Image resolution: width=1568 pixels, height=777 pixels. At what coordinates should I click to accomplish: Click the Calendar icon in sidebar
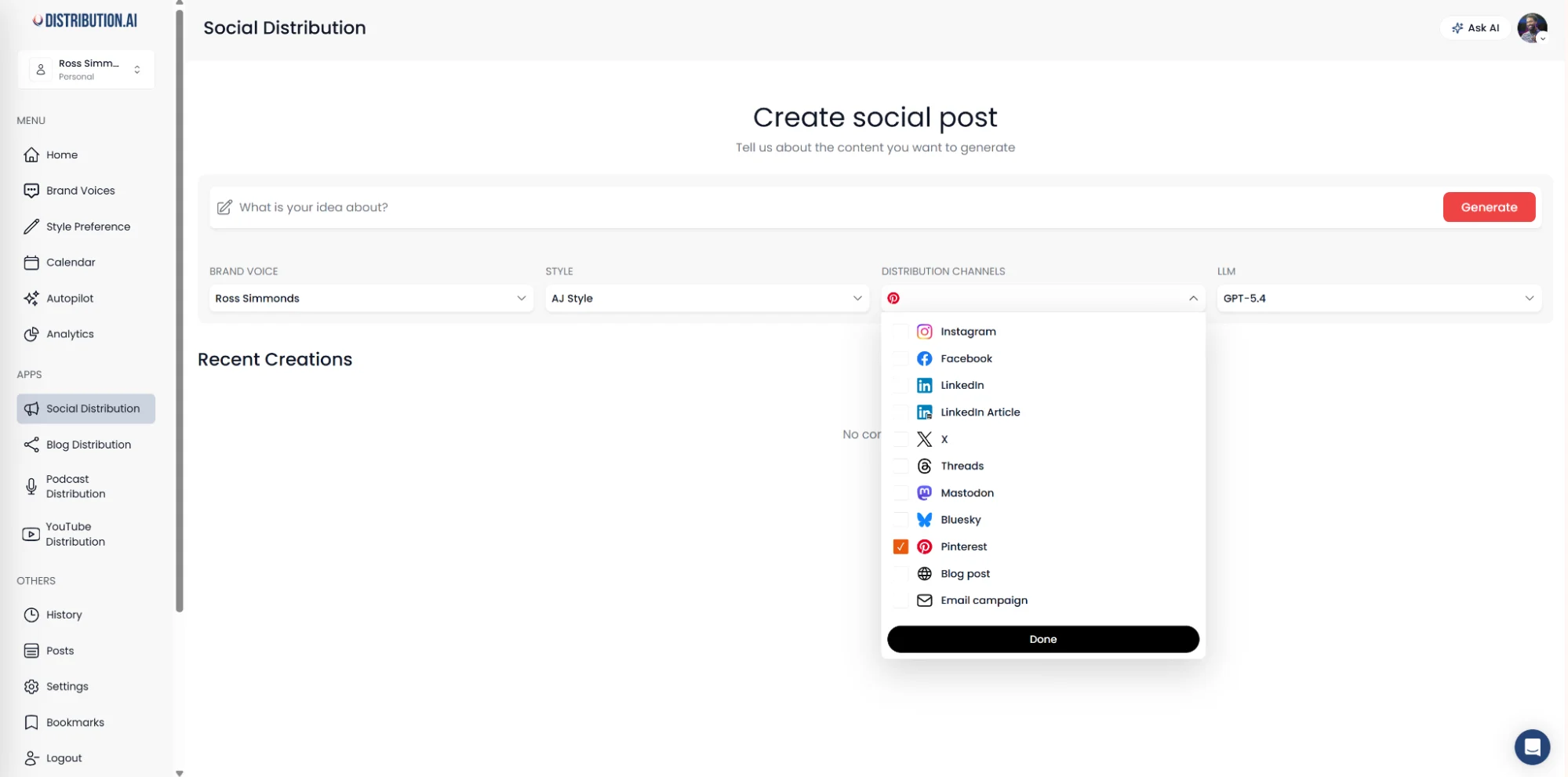click(x=31, y=263)
